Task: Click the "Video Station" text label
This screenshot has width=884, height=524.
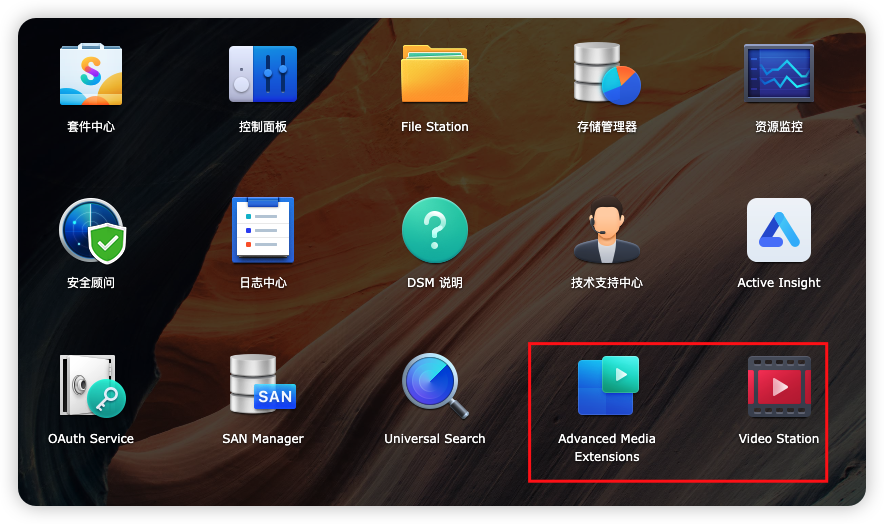Action: (779, 439)
